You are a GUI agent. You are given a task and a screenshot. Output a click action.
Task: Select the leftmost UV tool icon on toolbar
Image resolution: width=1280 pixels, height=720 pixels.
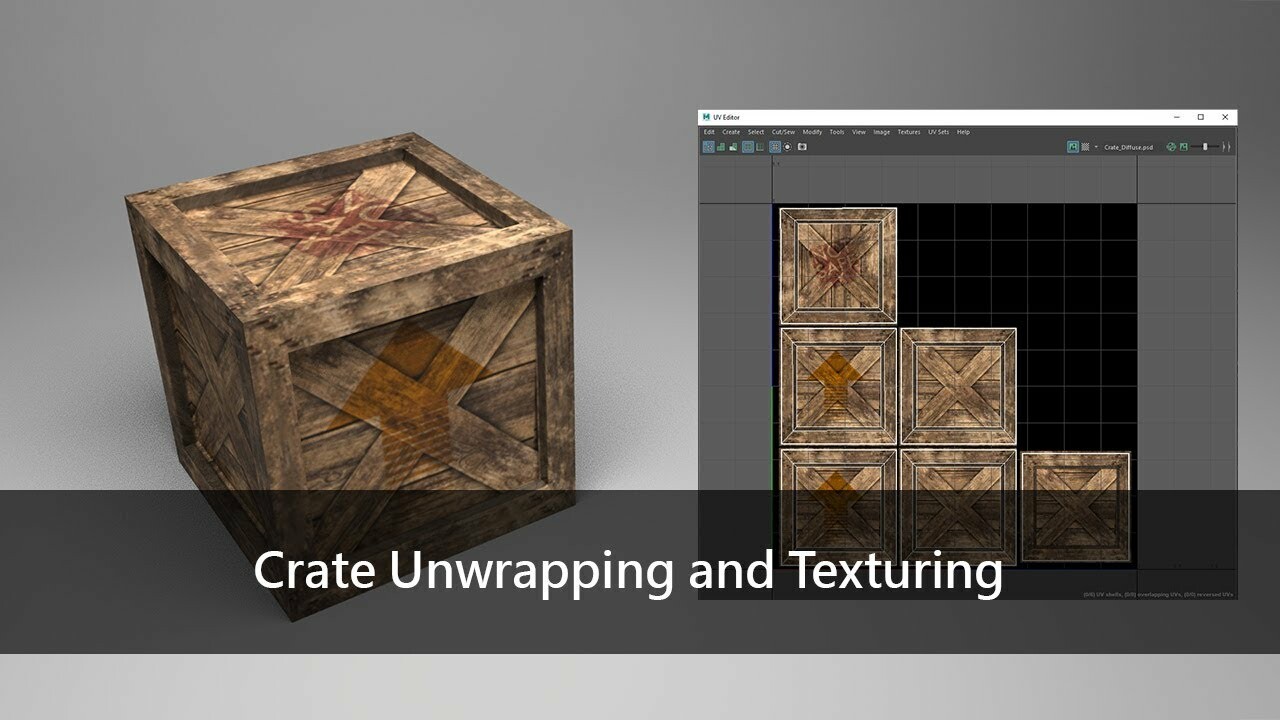(708, 147)
